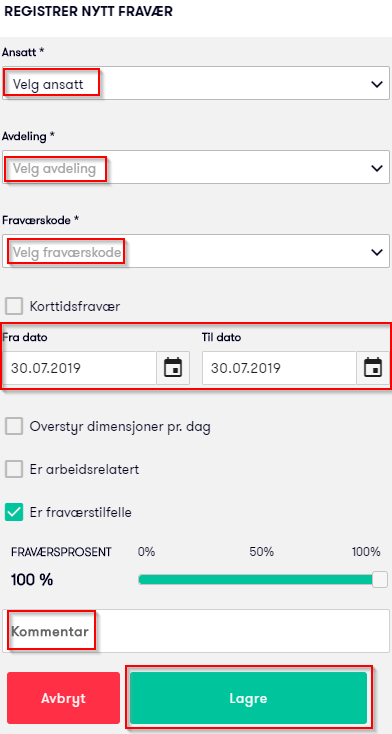The height and width of the screenshot is (734, 392).
Task: Cancel with the Avbryt button
Action: (63, 698)
